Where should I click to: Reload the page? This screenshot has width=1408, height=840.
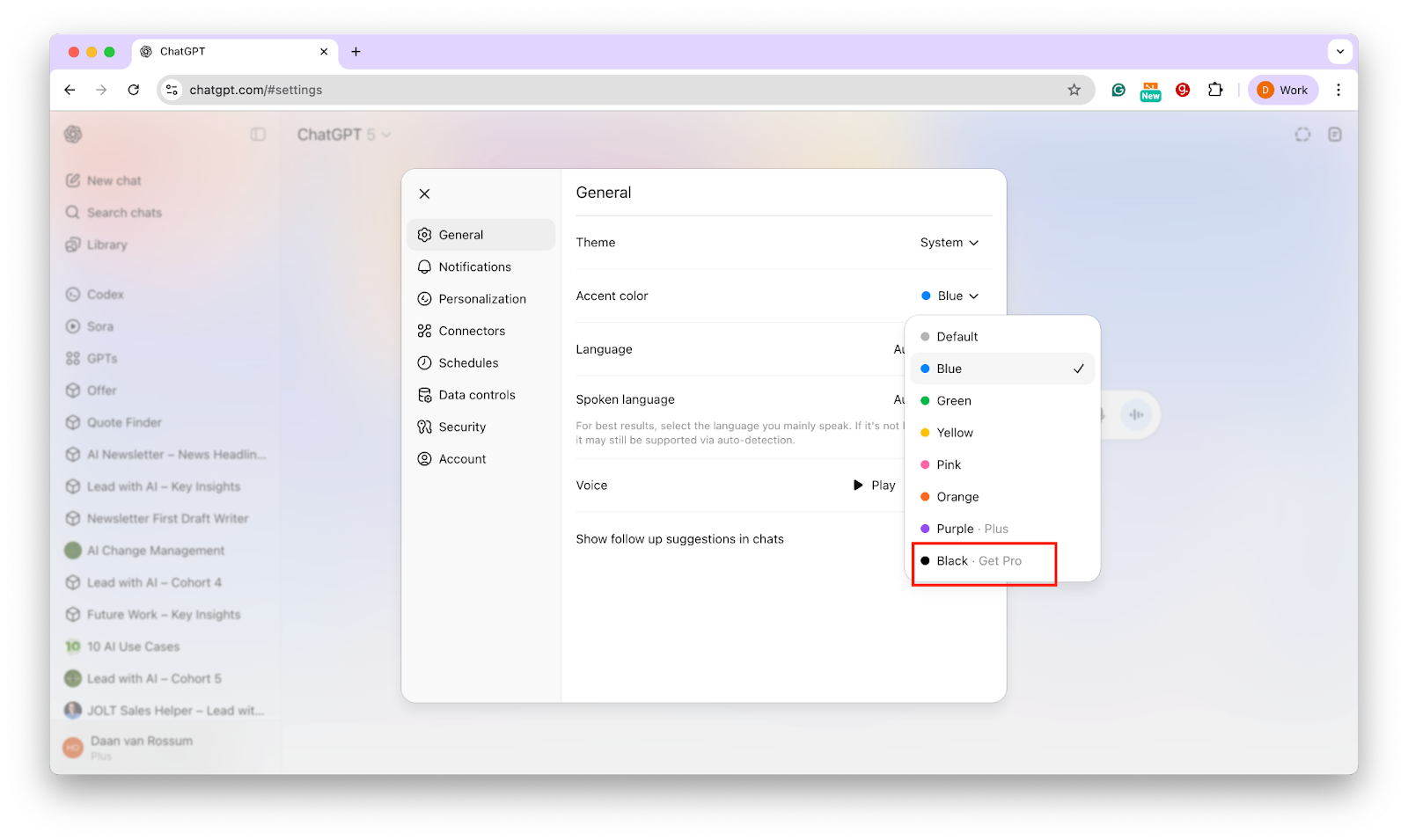[134, 90]
